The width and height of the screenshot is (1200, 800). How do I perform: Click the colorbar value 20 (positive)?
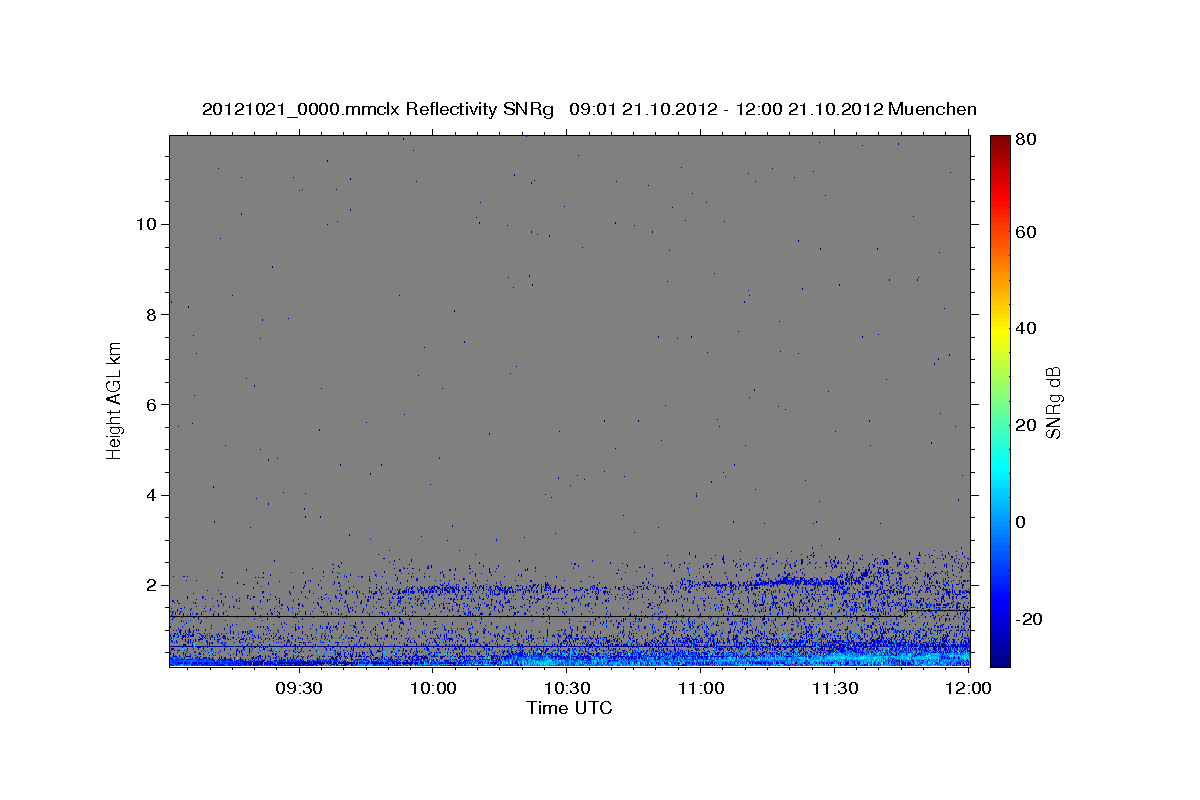coord(1028,425)
